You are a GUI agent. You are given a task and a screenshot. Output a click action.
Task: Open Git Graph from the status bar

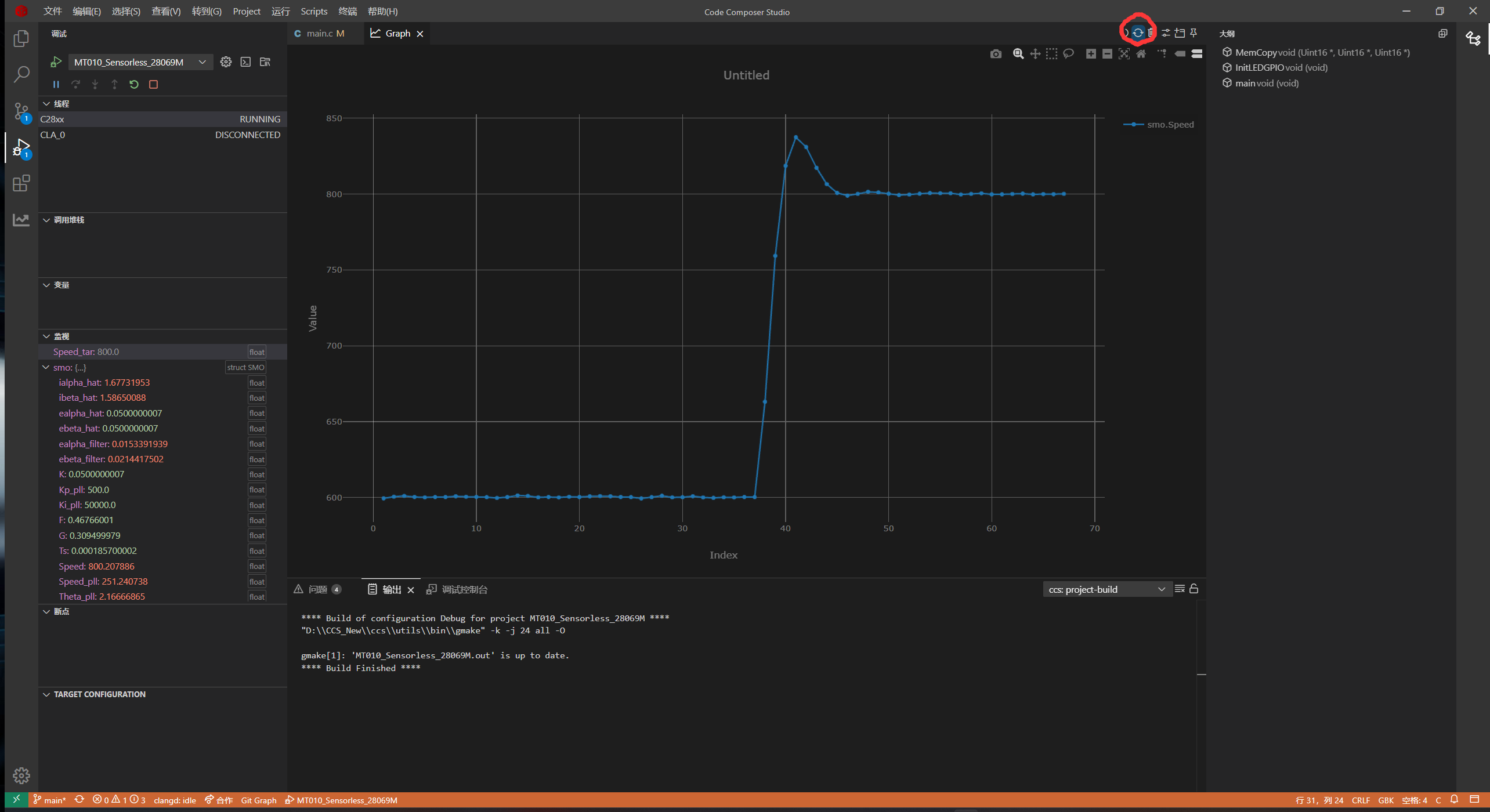tap(258, 800)
